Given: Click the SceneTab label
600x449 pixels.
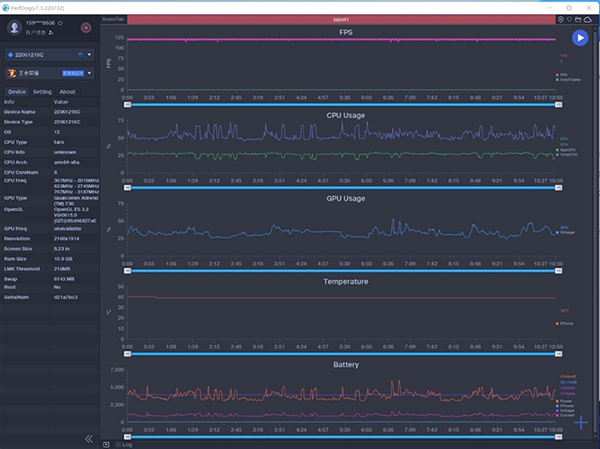Looking at the screenshot, I should click(x=114, y=19).
